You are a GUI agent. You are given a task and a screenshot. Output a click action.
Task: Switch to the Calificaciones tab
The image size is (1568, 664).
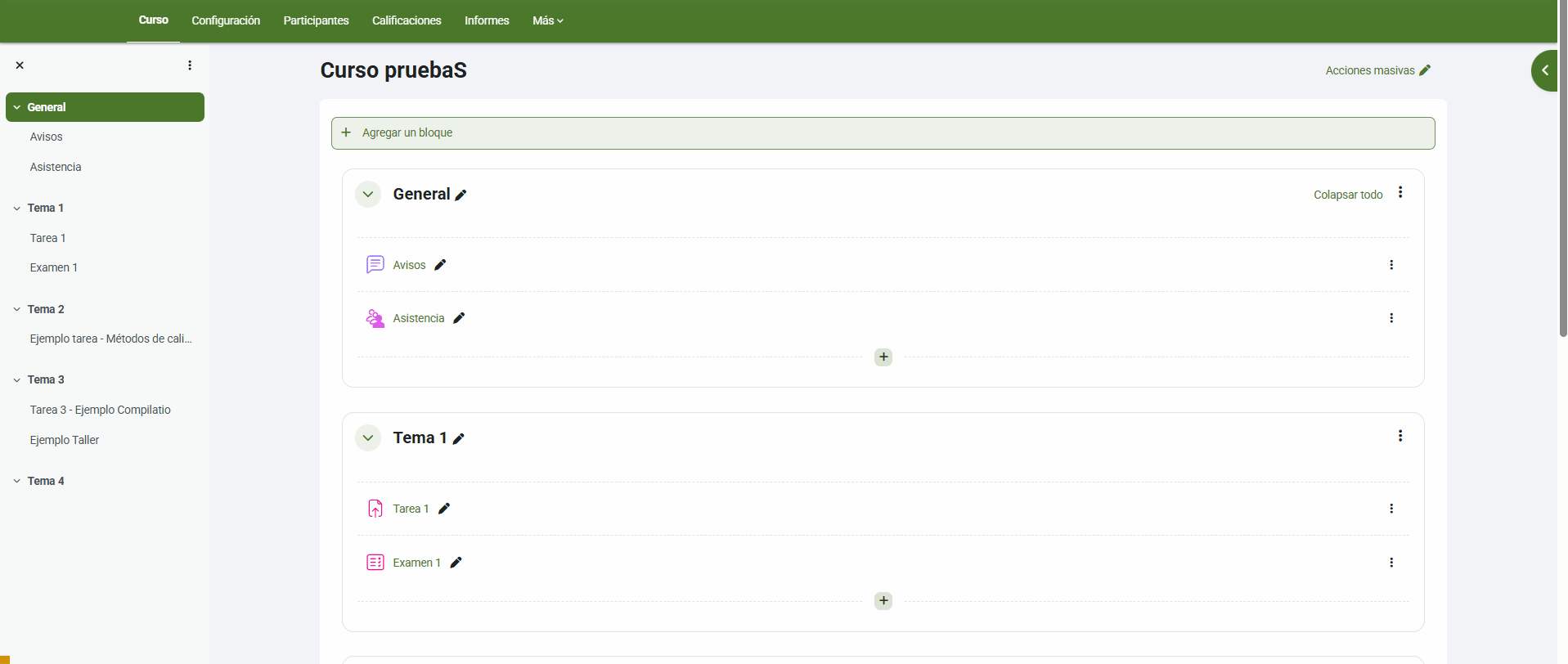407,20
